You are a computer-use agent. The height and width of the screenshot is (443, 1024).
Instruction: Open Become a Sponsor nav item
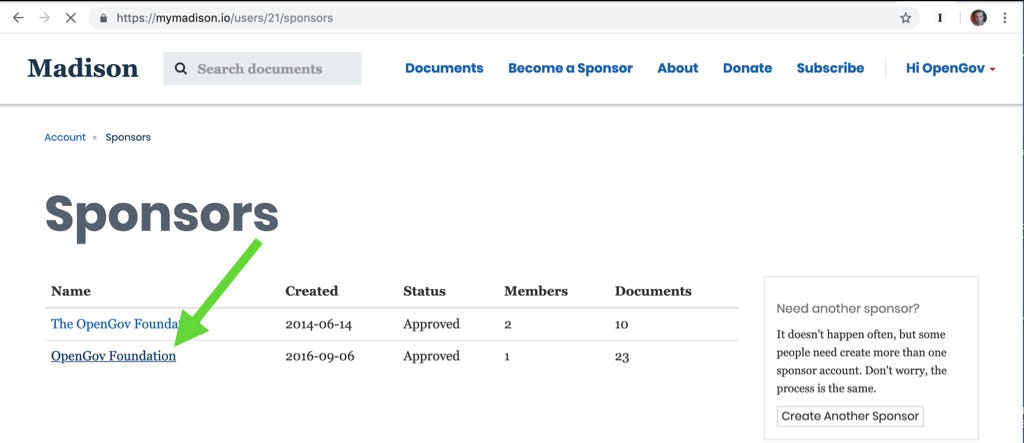(x=570, y=68)
